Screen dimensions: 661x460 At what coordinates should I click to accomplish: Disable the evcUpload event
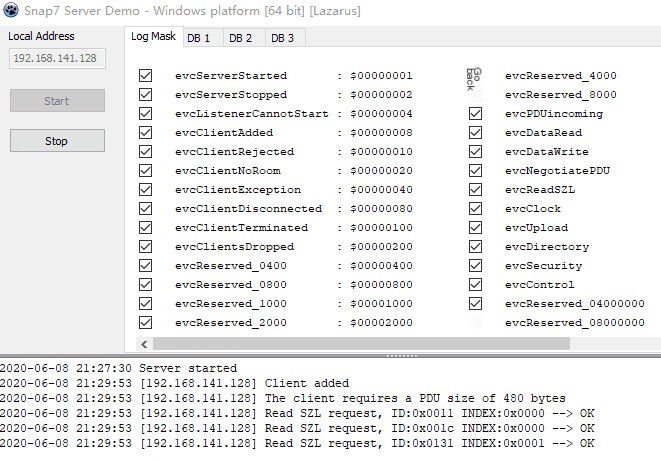(x=476, y=227)
